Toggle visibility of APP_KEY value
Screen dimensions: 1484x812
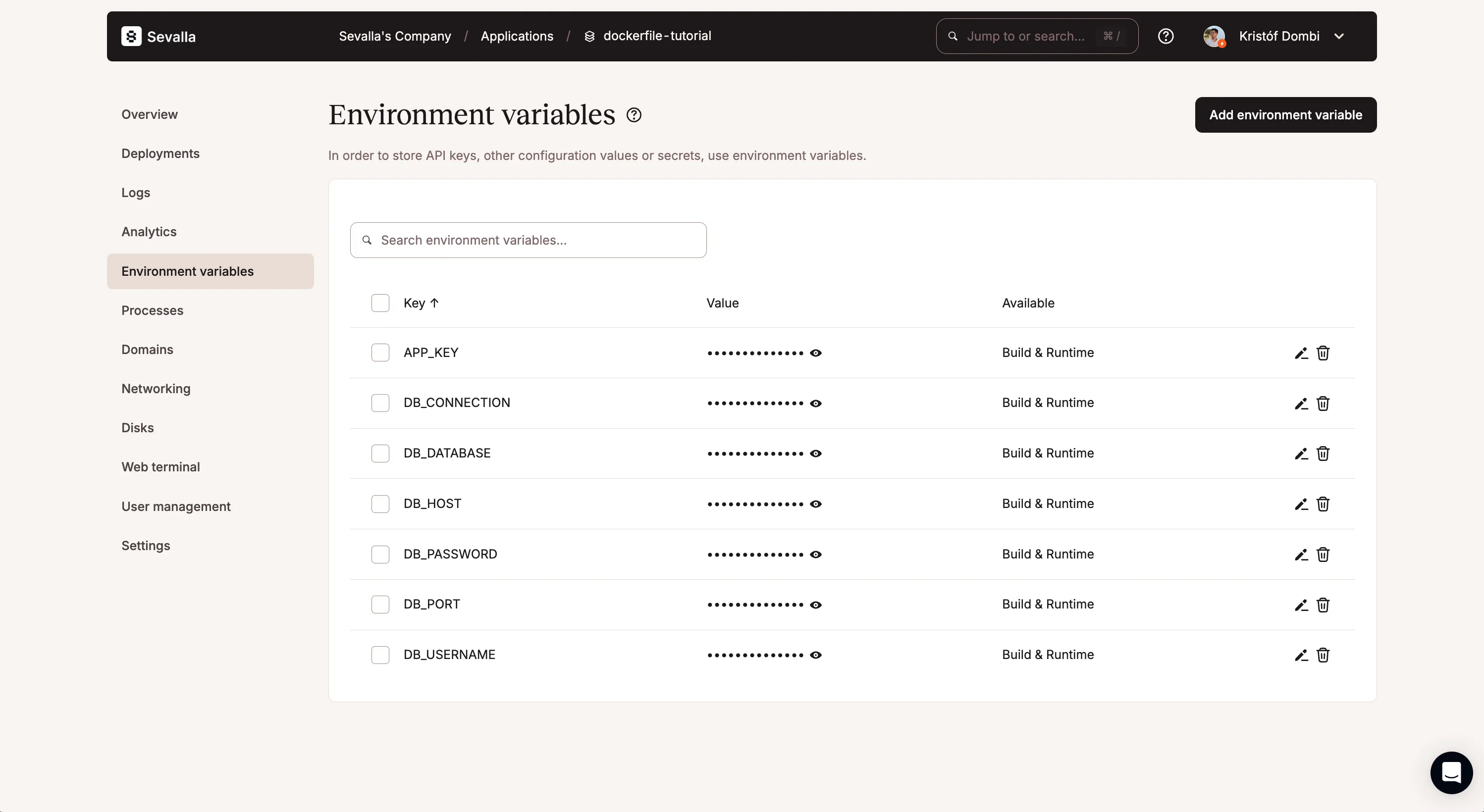pyautogui.click(x=817, y=353)
